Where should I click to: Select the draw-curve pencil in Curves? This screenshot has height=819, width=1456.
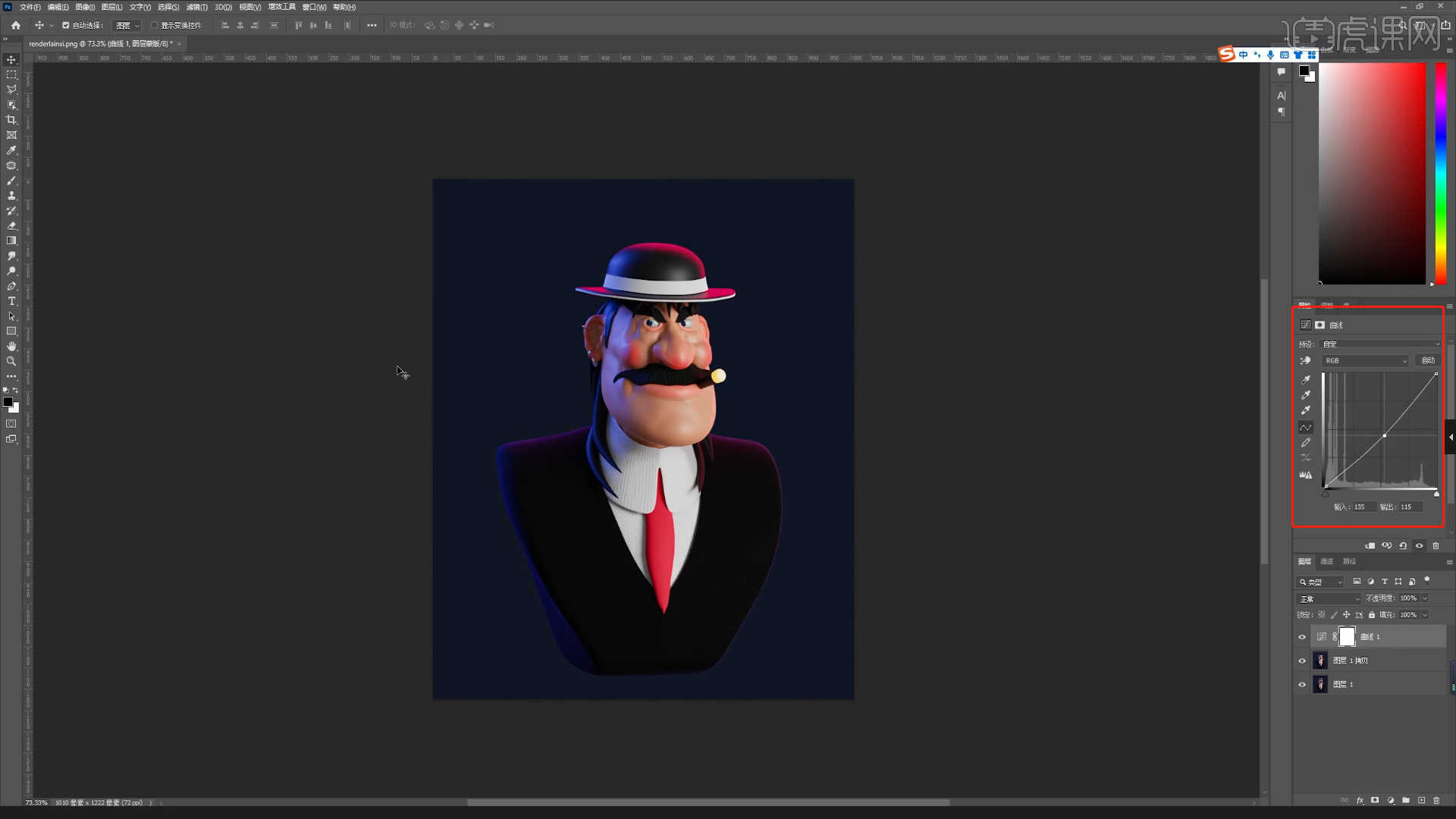(1306, 443)
